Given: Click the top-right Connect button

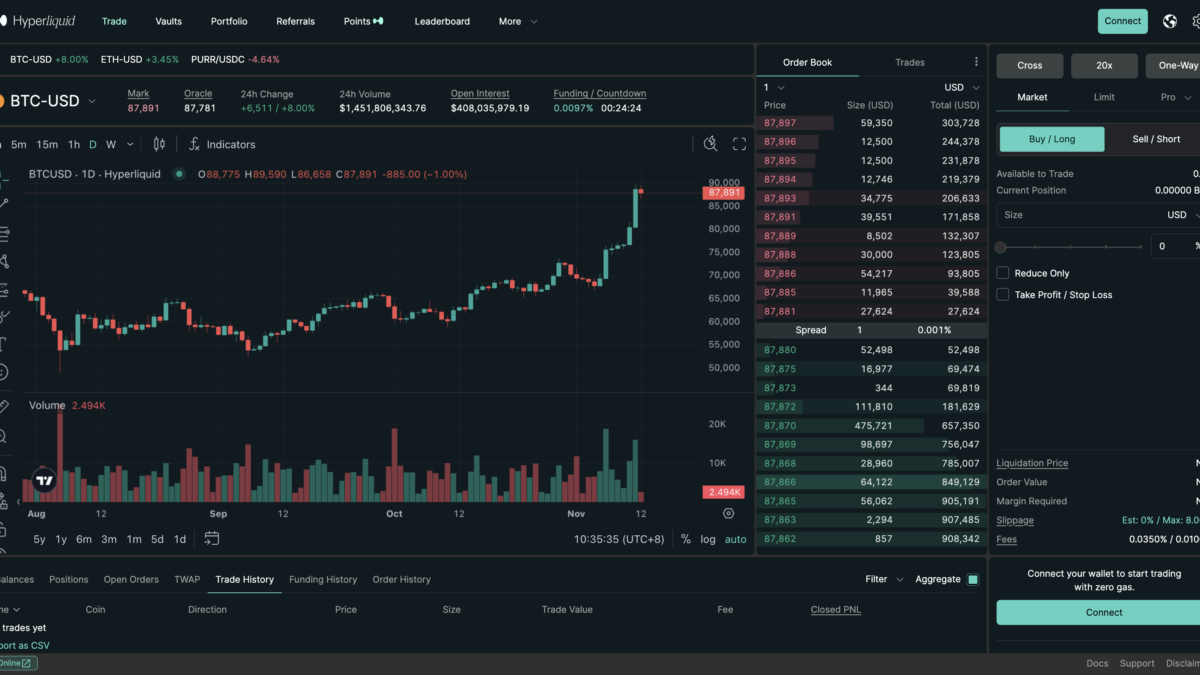Looking at the screenshot, I should (1123, 21).
